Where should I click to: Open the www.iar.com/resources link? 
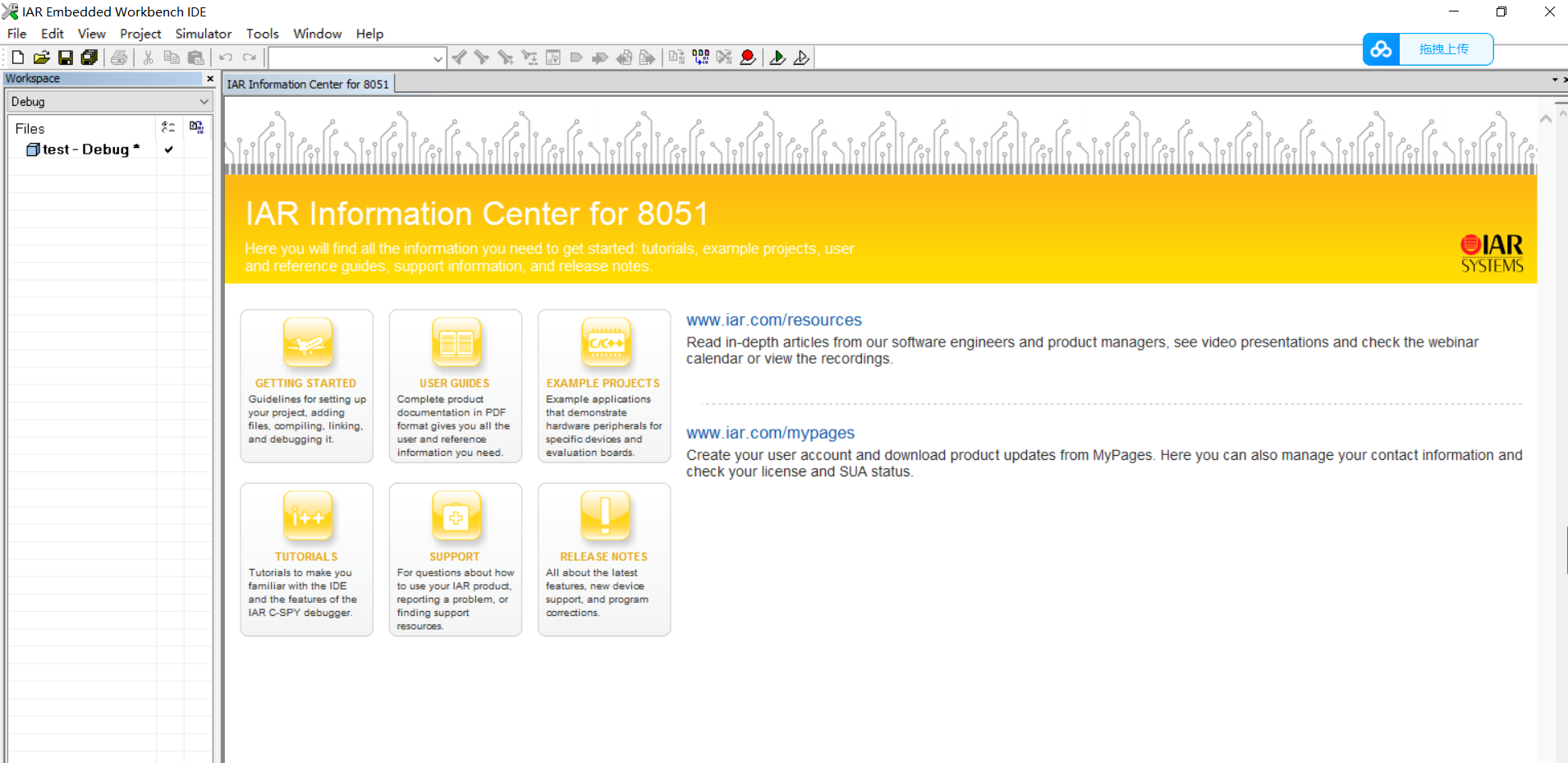click(774, 320)
